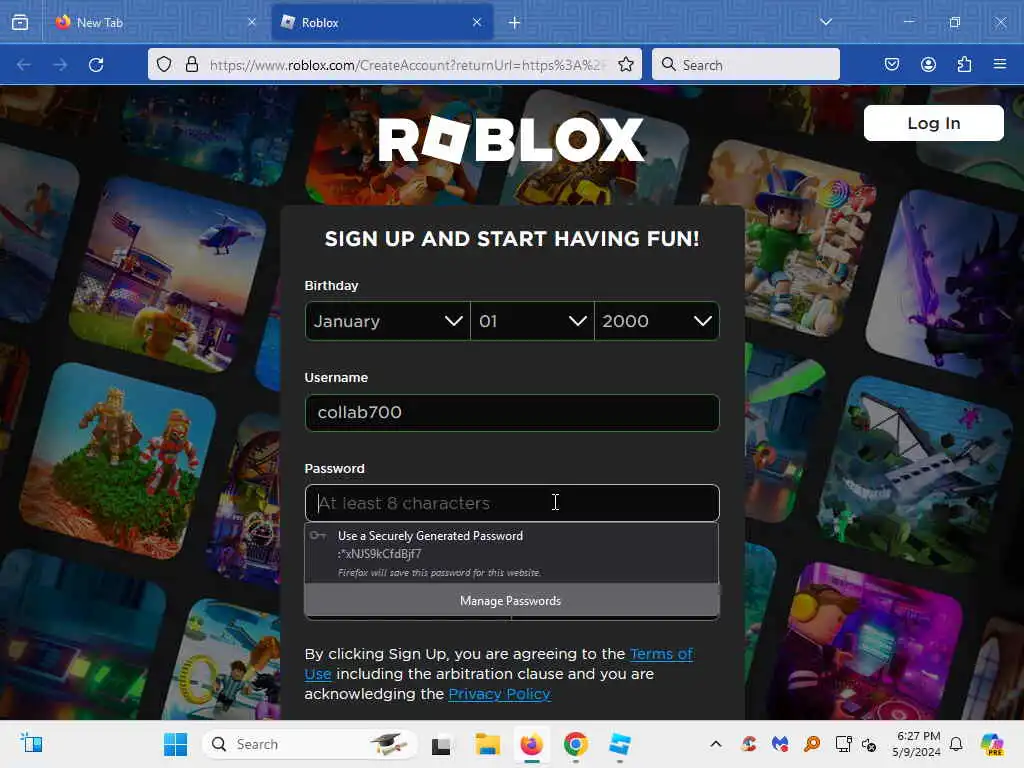
Task: Open the Windows Start menu
Action: tap(175, 744)
